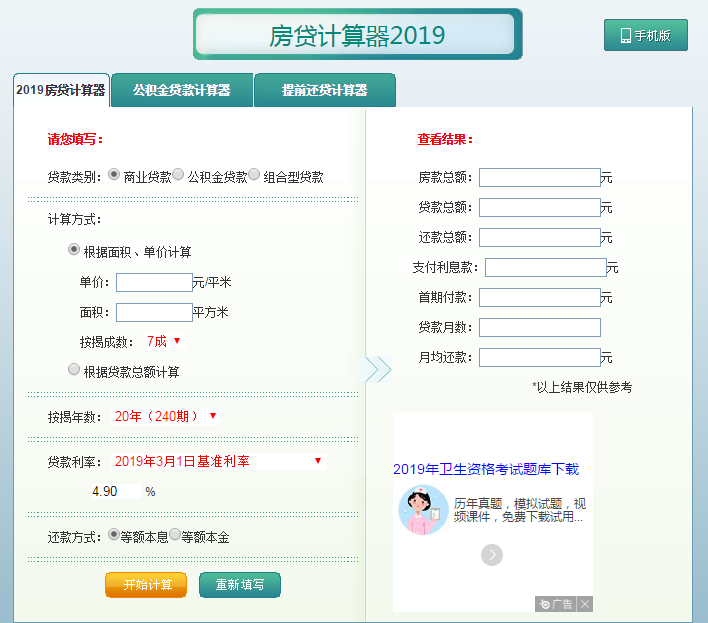708x623 pixels.
Task: Switch repayment method to 等额本金
Action: [175, 535]
